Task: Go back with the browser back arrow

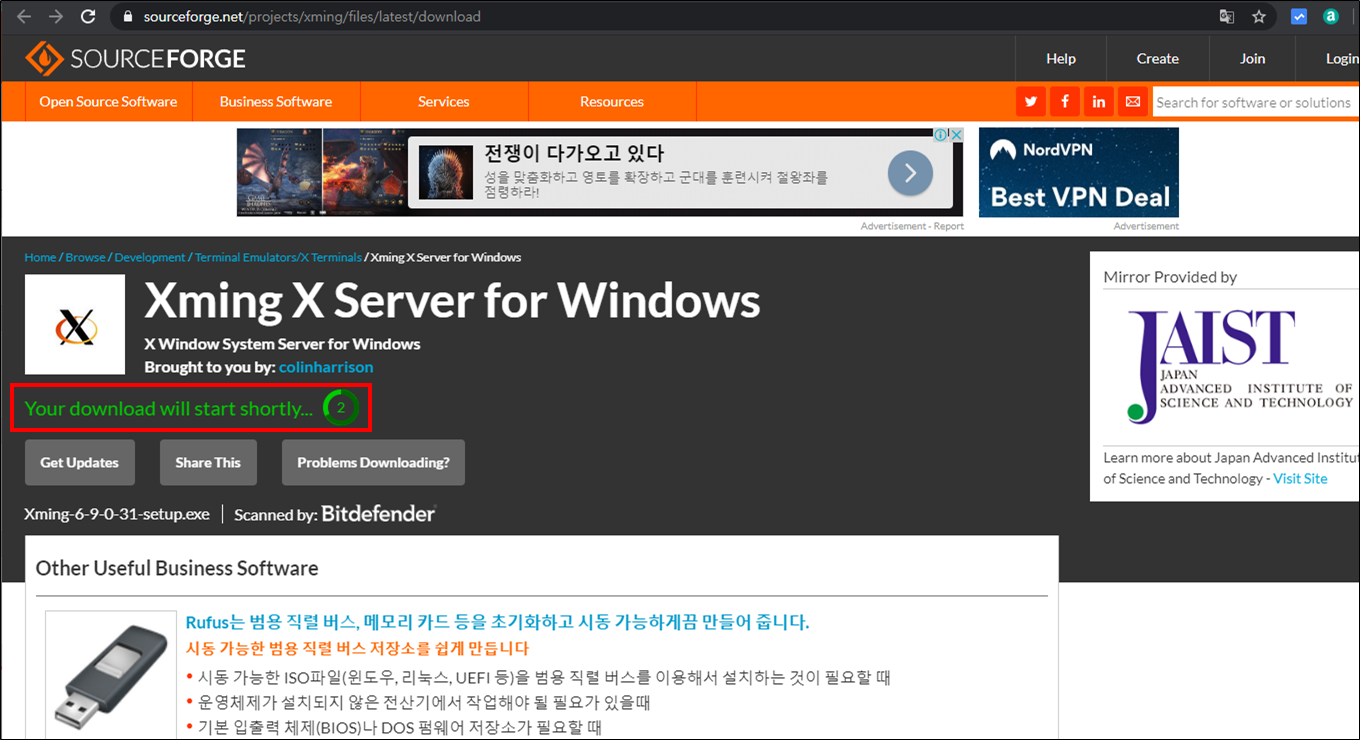Action: pyautogui.click(x=24, y=17)
